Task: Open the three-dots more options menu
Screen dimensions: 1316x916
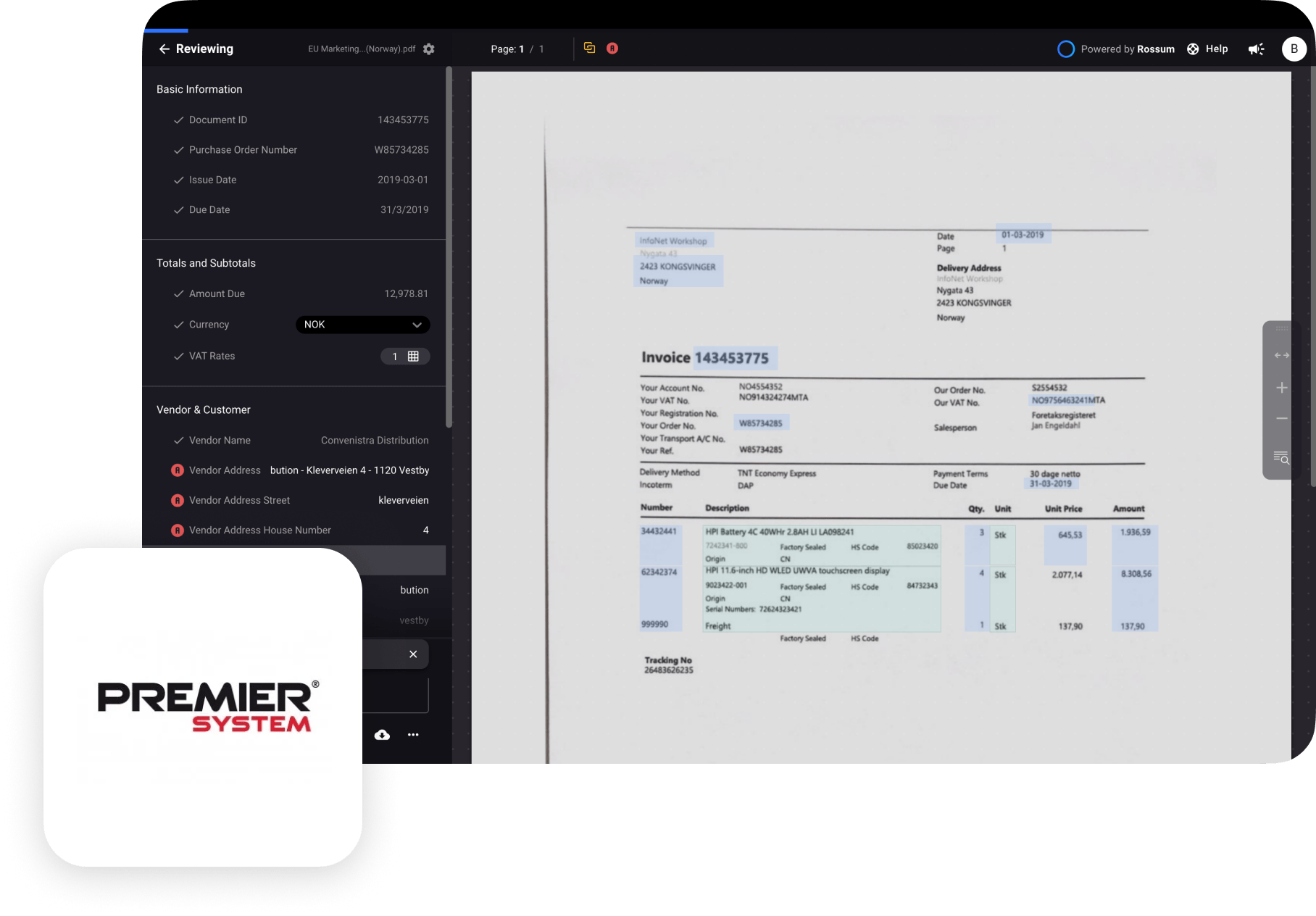Action: coord(413,735)
